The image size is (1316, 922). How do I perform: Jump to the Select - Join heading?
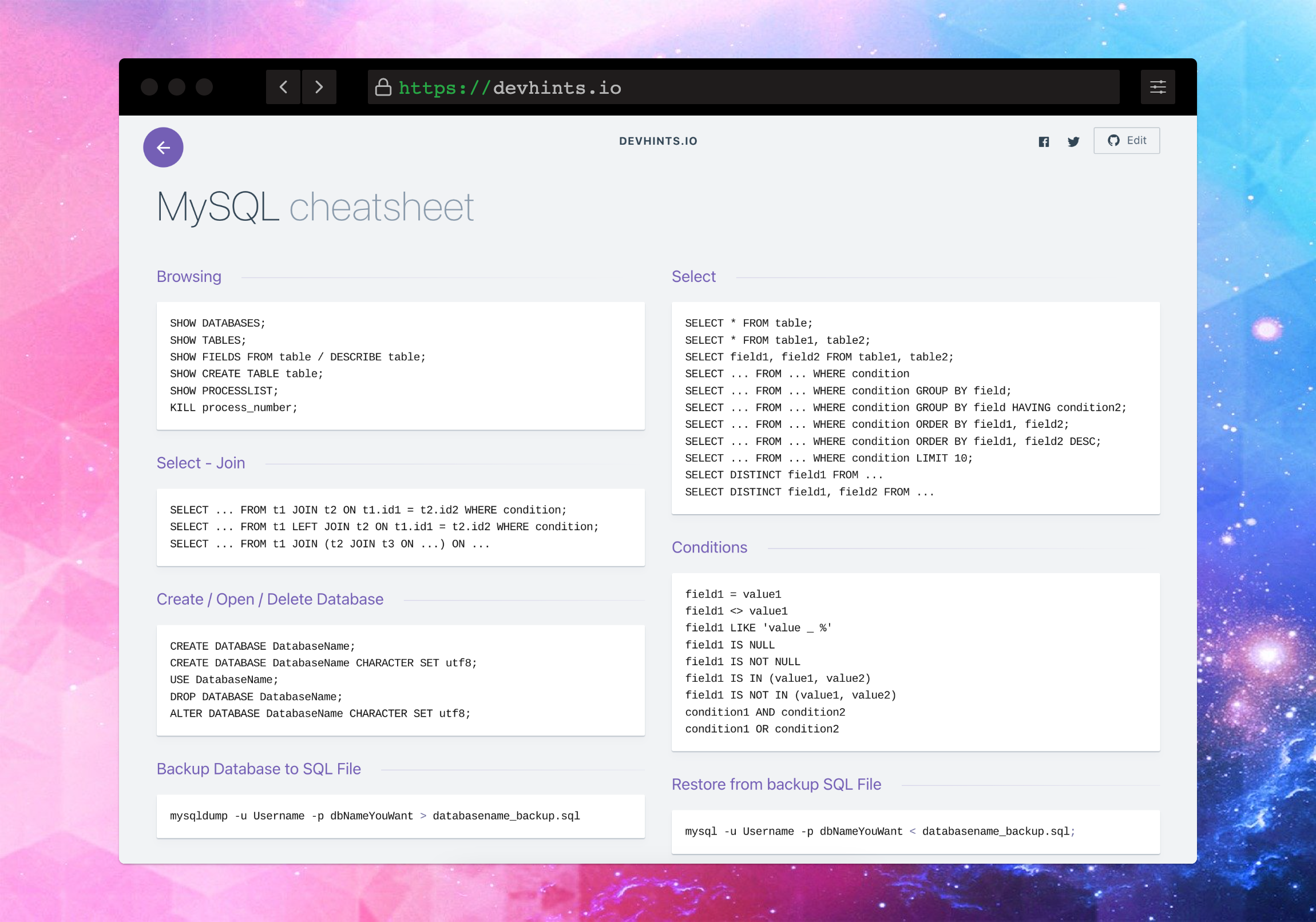(x=201, y=463)
